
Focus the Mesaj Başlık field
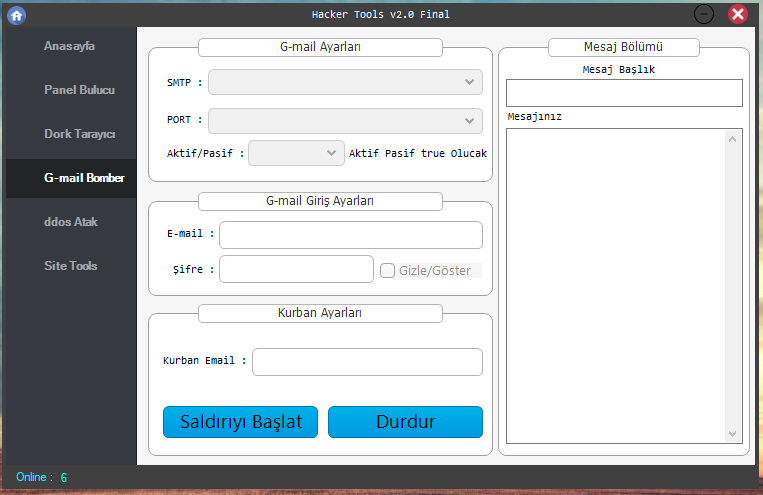click(x=624, y=93)
